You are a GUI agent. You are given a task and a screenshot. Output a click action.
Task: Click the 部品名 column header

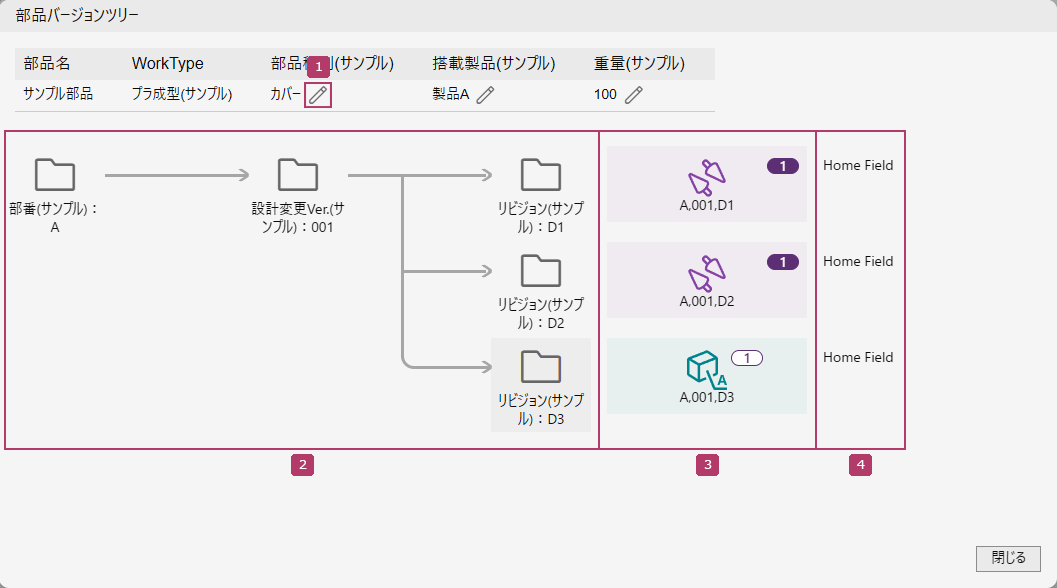(x=47, y=64)
